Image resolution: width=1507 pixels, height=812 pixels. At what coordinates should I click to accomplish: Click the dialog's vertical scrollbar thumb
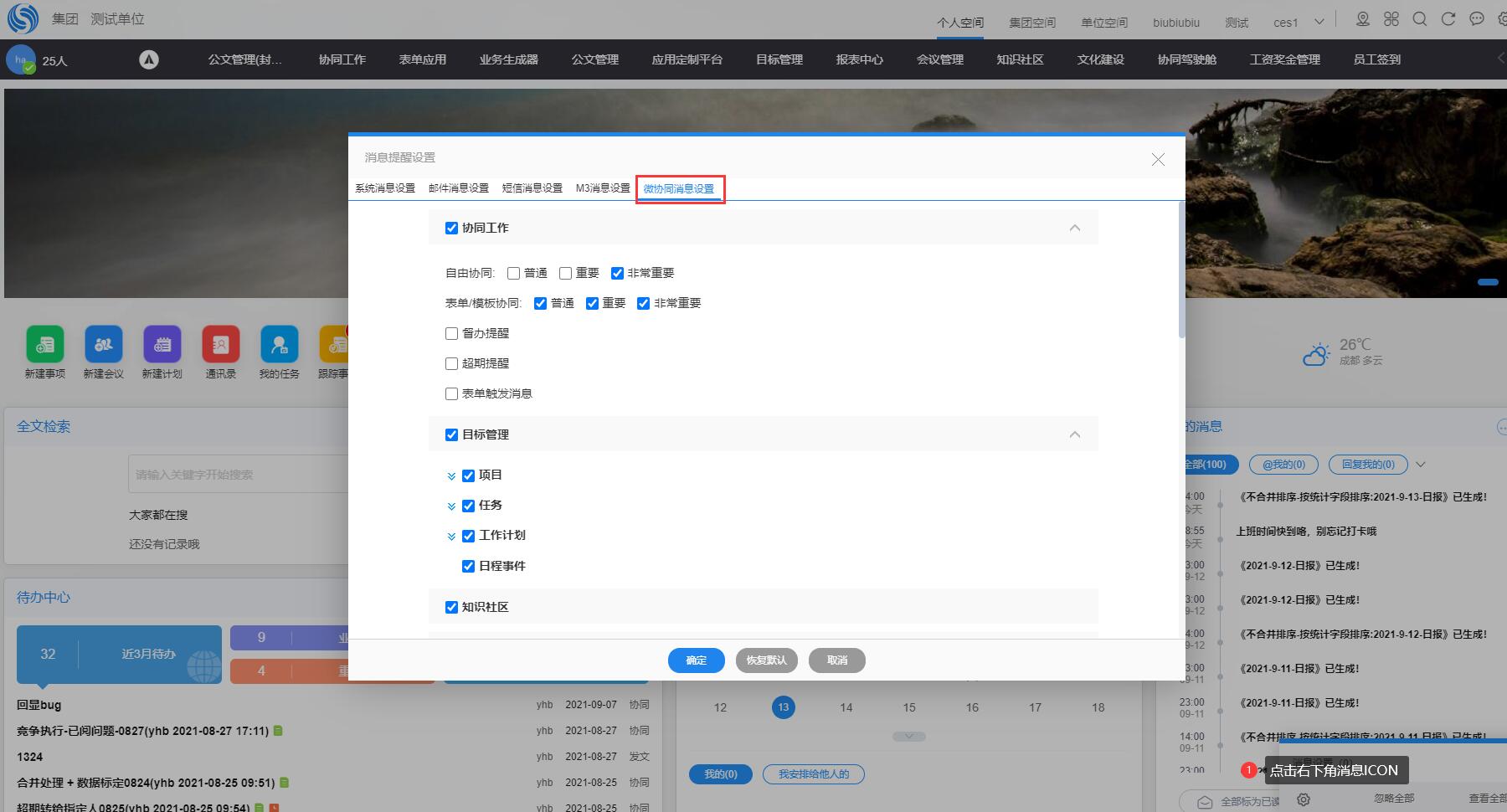[1181, 268]
